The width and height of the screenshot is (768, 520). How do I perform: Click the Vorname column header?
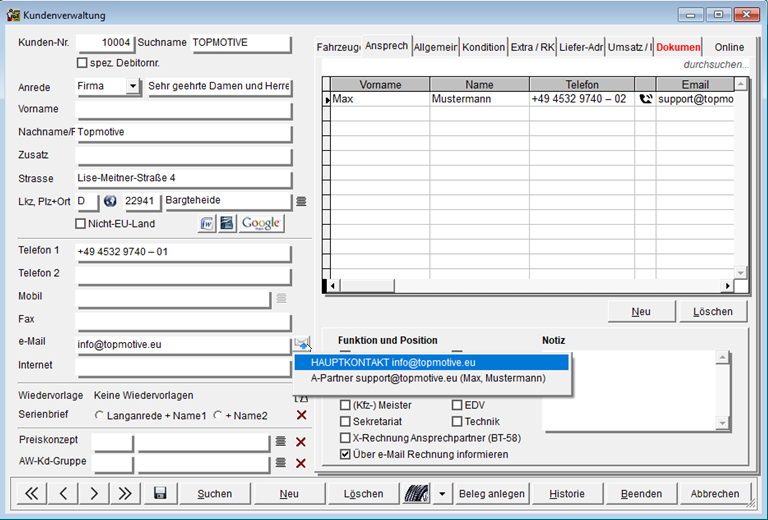(380, 84)
